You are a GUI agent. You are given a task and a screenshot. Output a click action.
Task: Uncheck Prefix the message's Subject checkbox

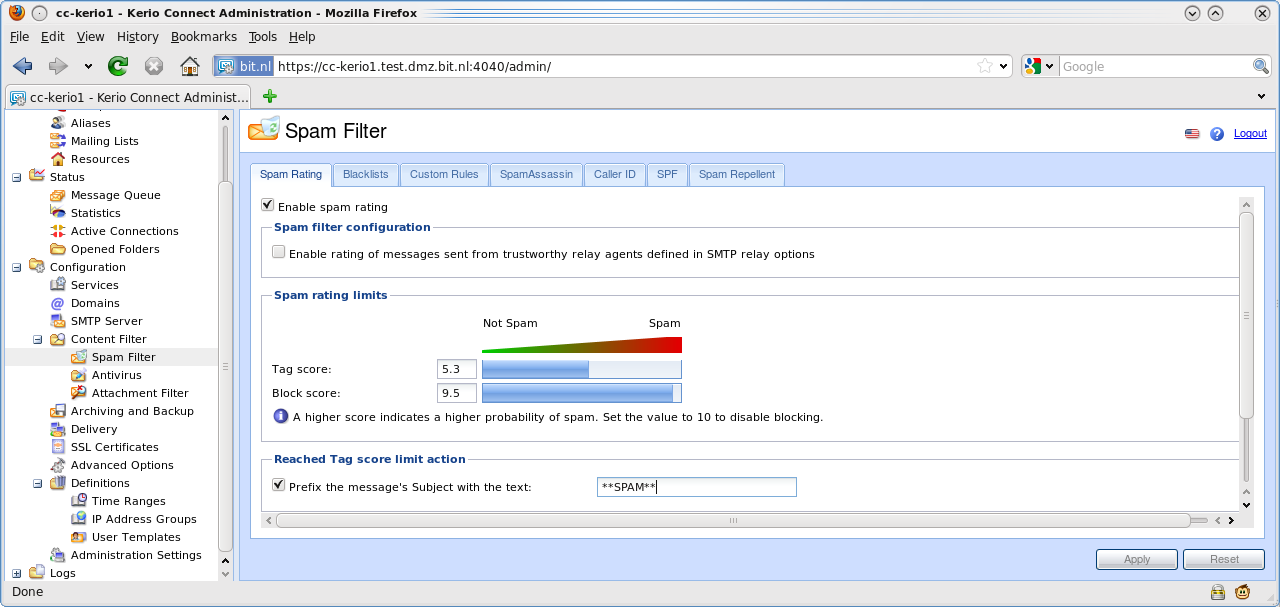279,485
